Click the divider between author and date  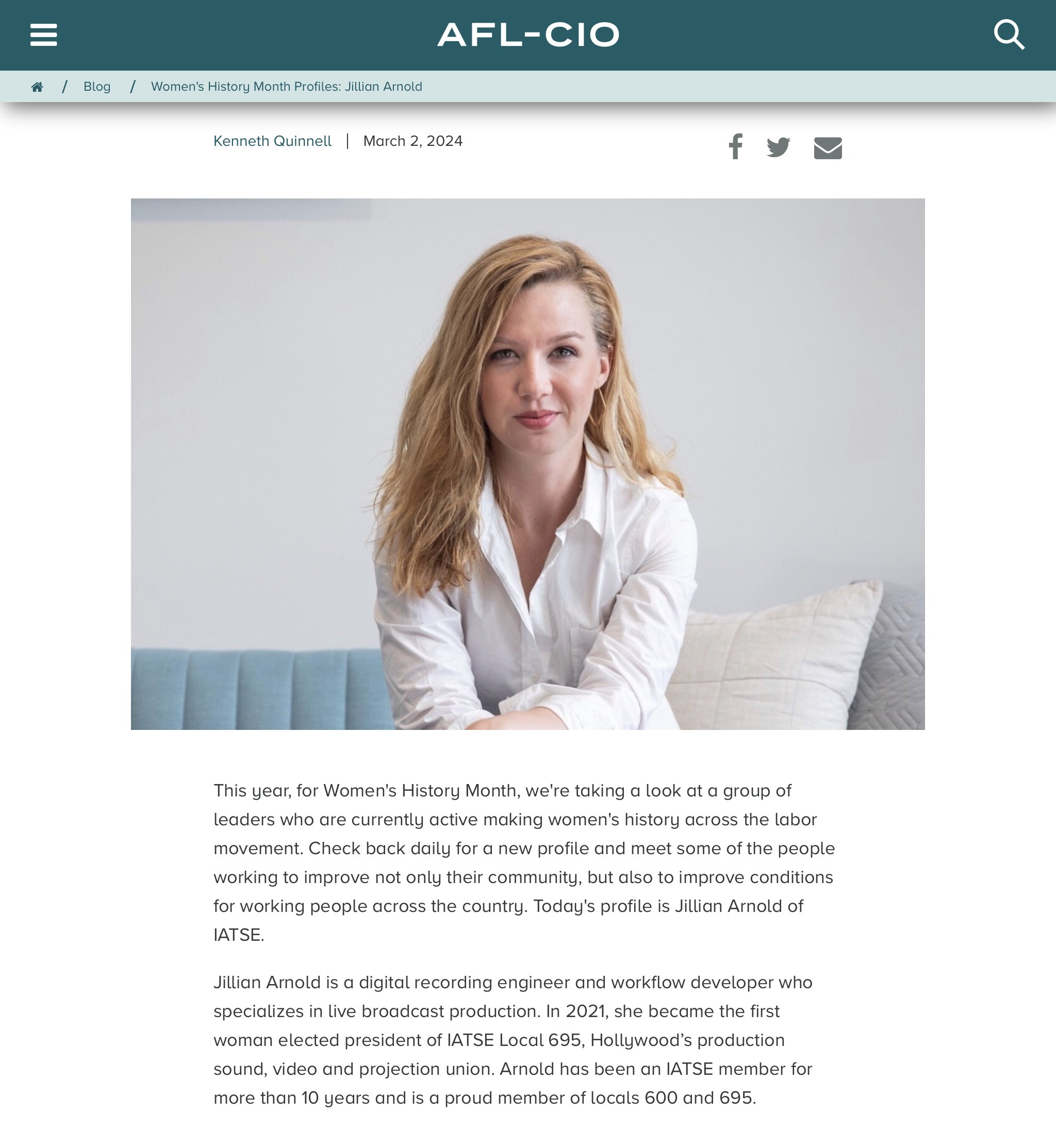point(348,141)
